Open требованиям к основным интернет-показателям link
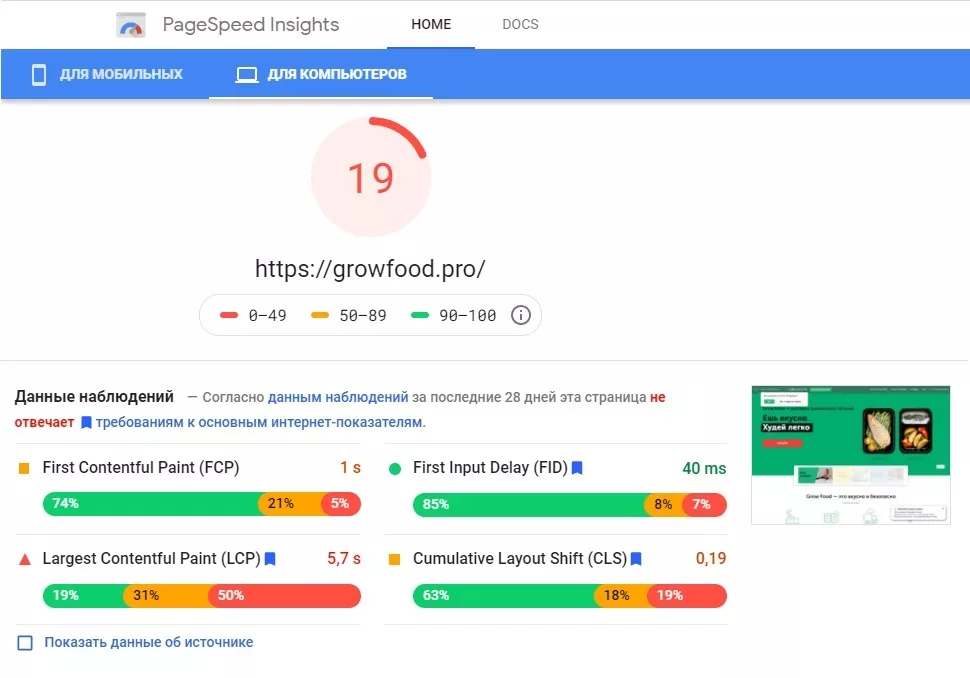Image resolution: width=970 pixels, height=678 pixels. pyautogui.click(x=260, y=423)
